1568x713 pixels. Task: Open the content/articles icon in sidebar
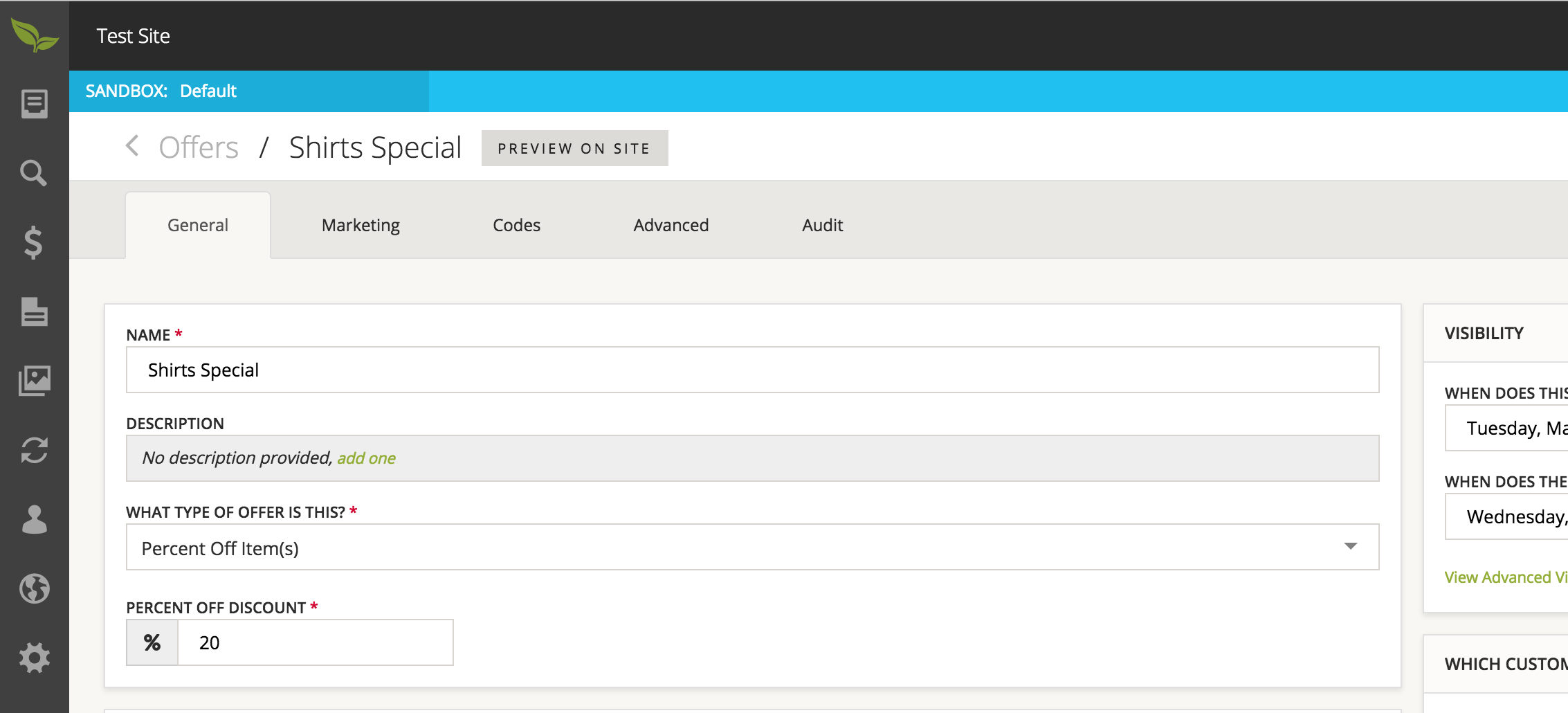pos(34,104)
